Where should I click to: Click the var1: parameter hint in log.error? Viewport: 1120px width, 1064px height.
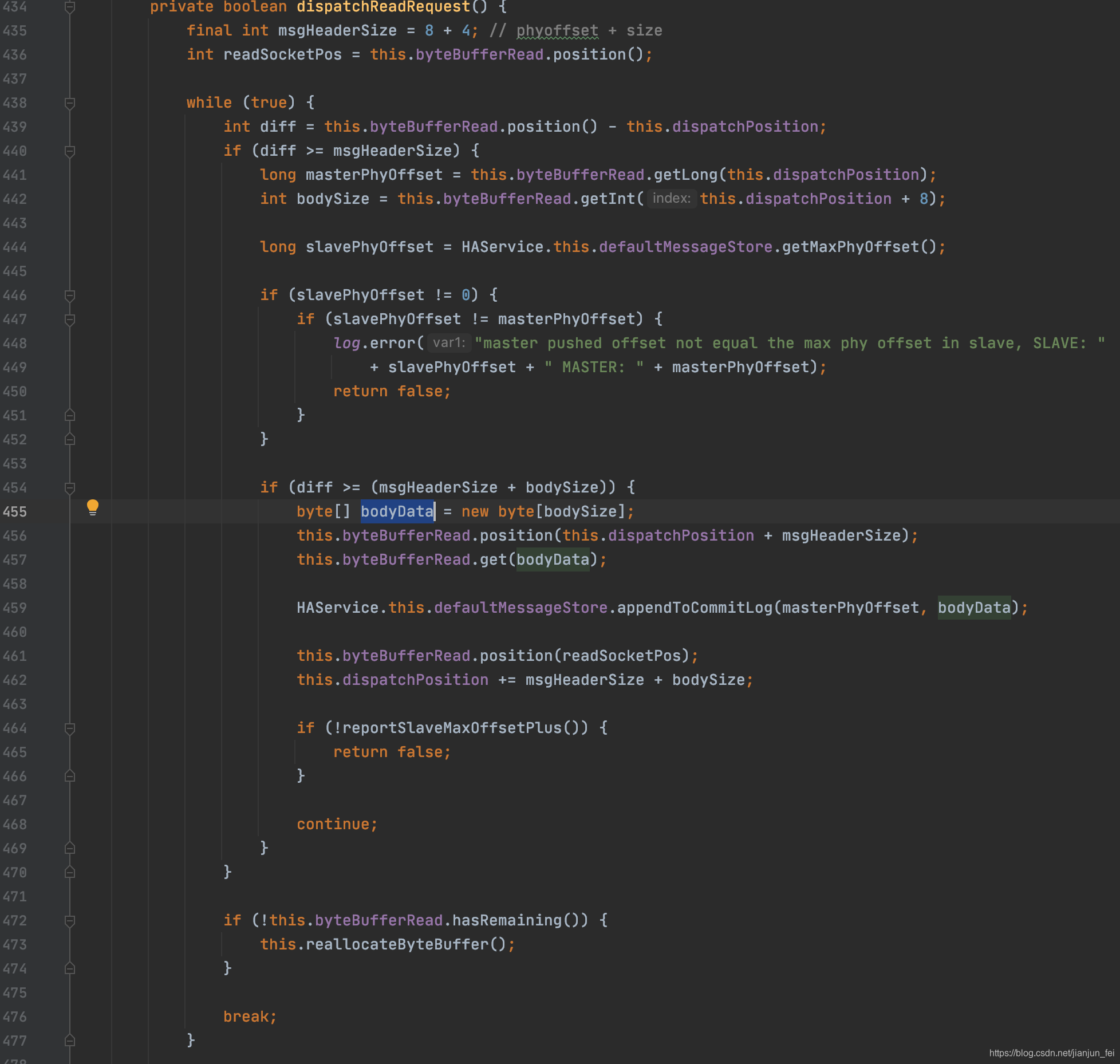[x=449, y=343]
